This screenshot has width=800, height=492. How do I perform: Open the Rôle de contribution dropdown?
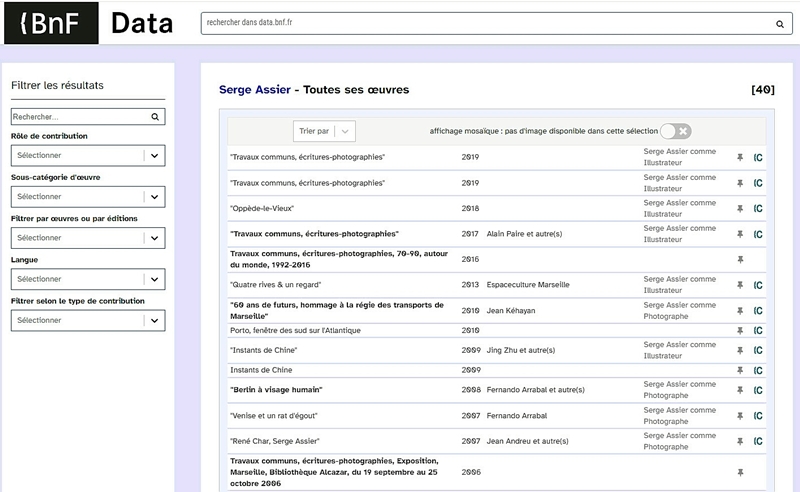(88, 155)
